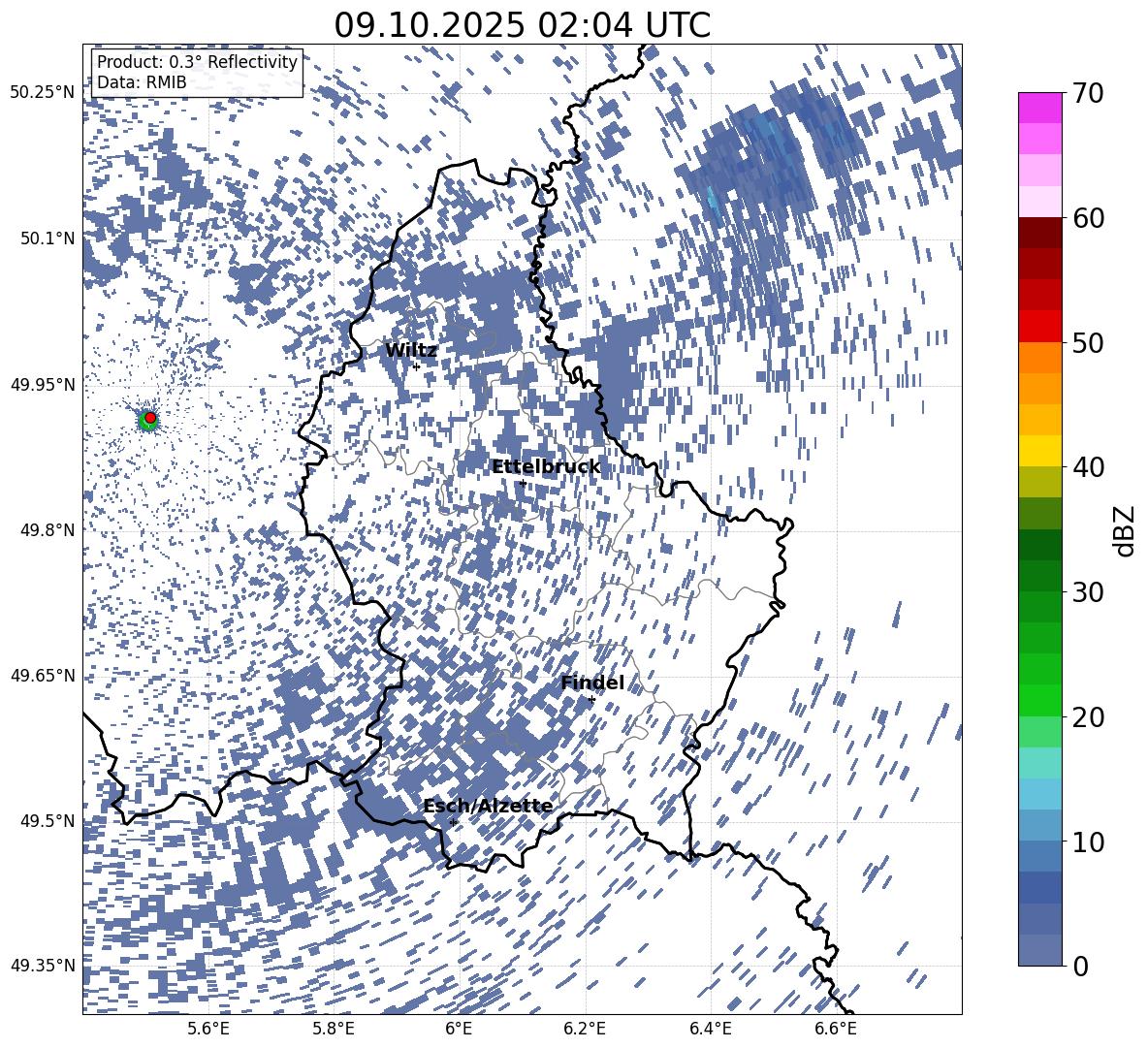Screen dimensions: 1148x1048
Task: Click the colorbar tick label 0
Action: tap(1081, 966)
